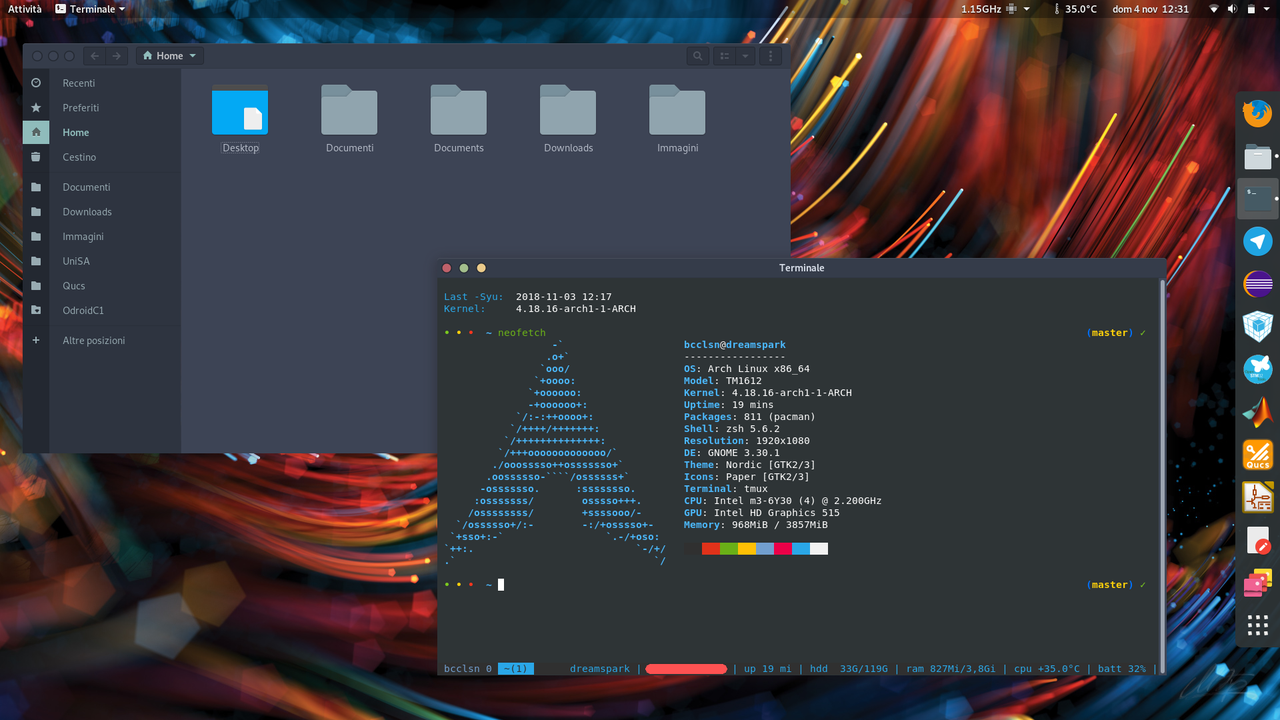Select the Terminal icon in the dock
Screen dimensions: 1280x720
pyautogui.click(x=1257, y=199)
